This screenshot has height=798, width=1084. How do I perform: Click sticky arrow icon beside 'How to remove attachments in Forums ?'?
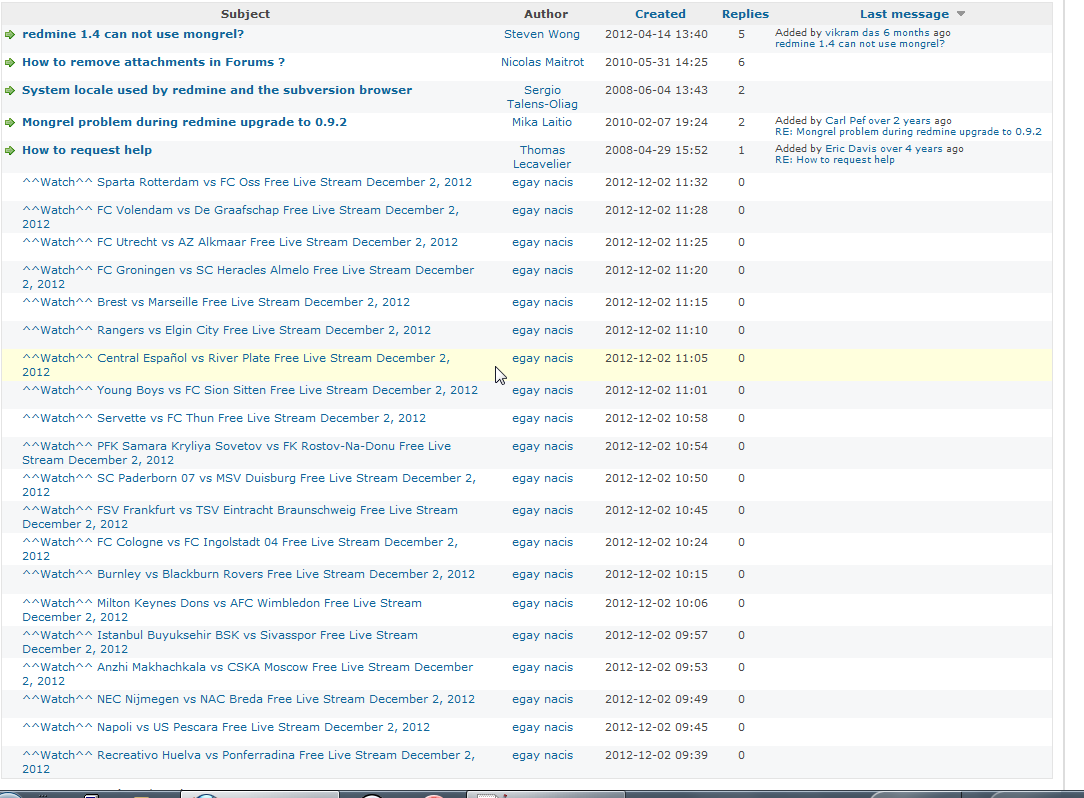[x=10, y=62]
